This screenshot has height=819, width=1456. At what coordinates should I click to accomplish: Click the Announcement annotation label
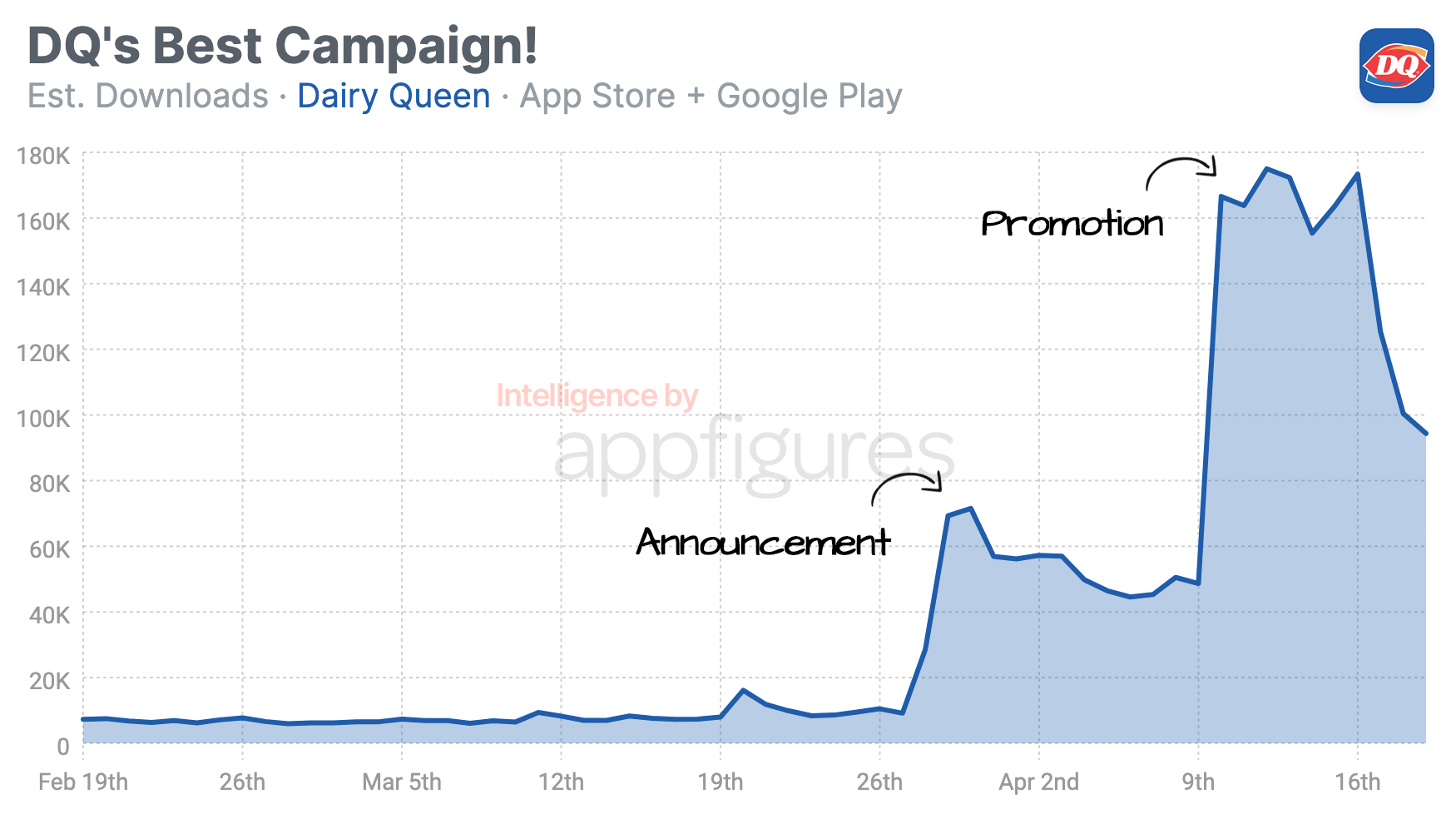[764, 542]
